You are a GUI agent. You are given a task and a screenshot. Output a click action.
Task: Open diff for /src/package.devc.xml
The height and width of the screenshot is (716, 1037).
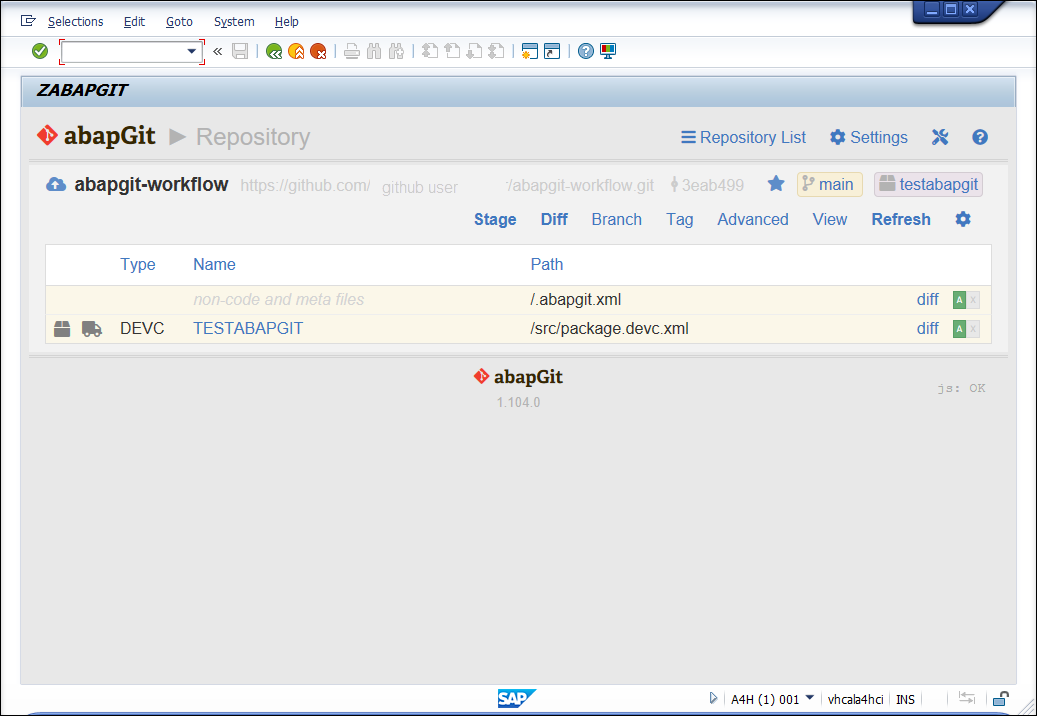pos(927,329)
